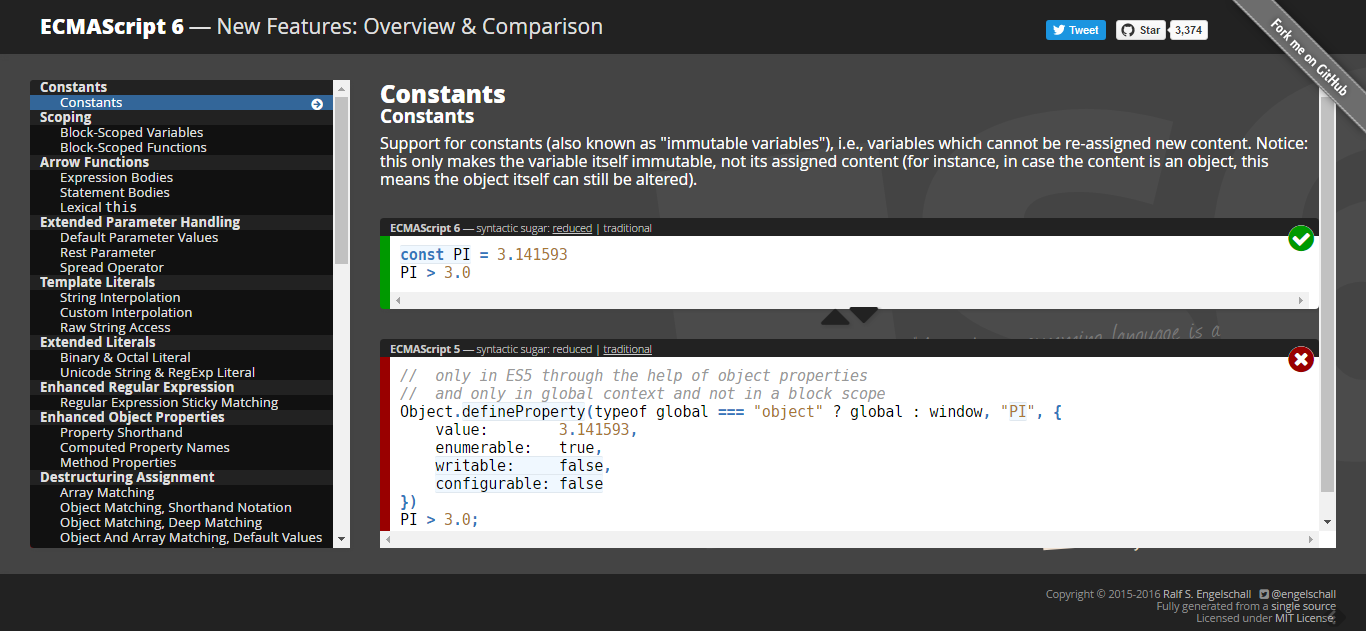Viewport: 1366px width, 631px height.
Task: Select Block-Scoped Variables in the sidebar
Action: [131, 132]
